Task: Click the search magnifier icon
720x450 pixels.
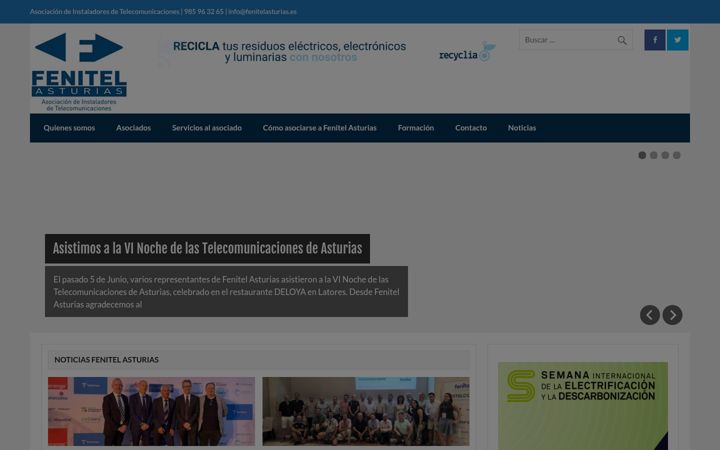Action: click(x=622, y=40)
